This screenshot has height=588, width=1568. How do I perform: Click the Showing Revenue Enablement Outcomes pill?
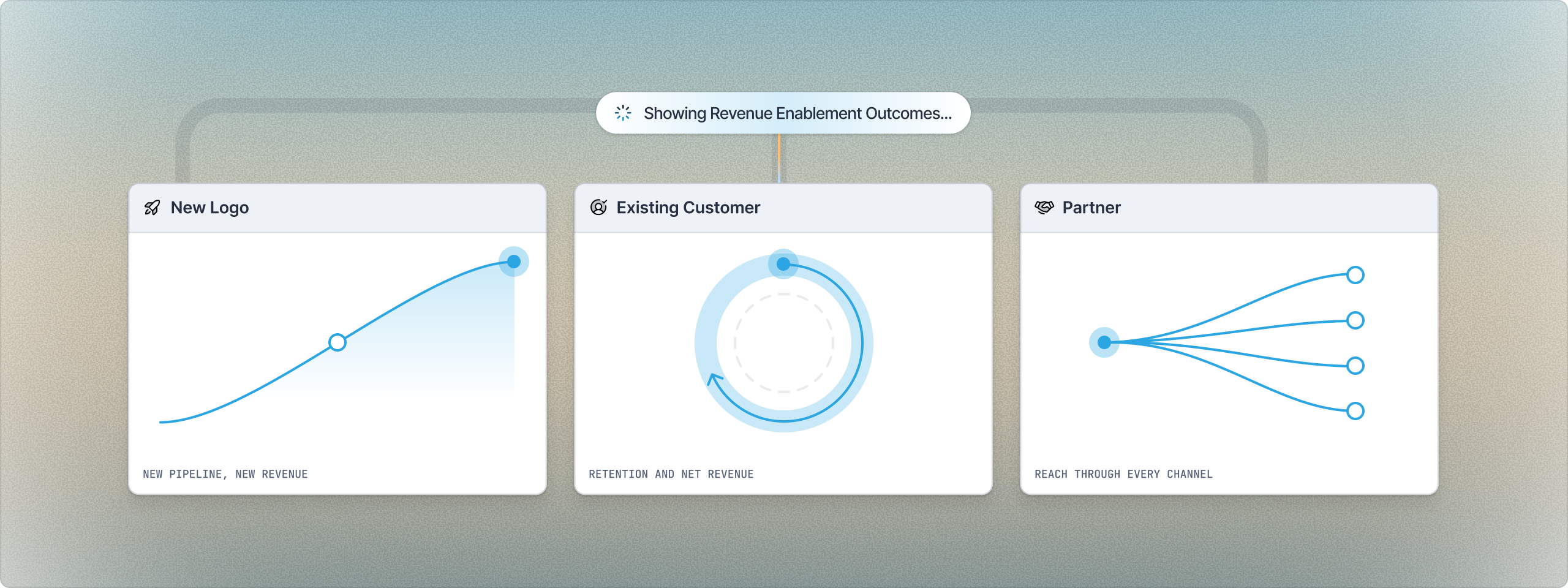783,113
